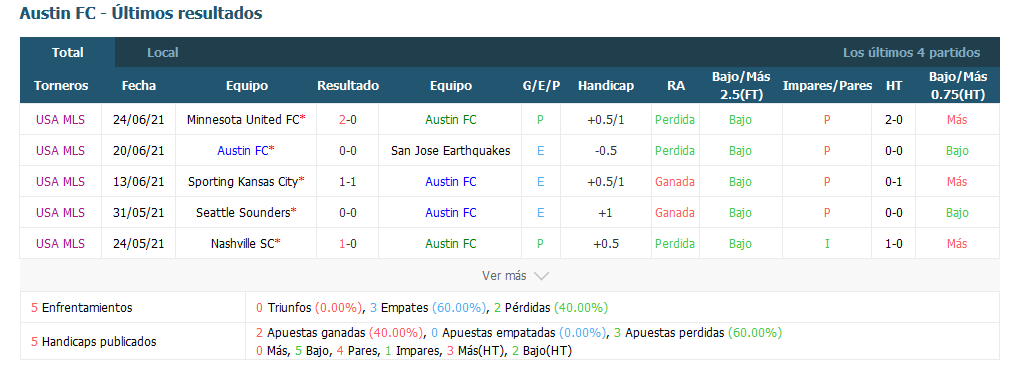This screenshot has height=374, width=1014.
Task: Click USA MLS in the first row
Action: point(60,120)
